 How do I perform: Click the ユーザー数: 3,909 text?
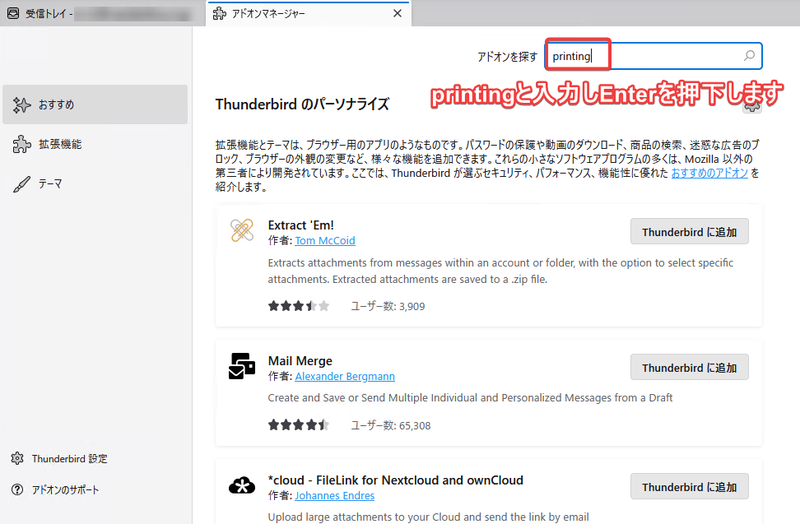point(388,306)
